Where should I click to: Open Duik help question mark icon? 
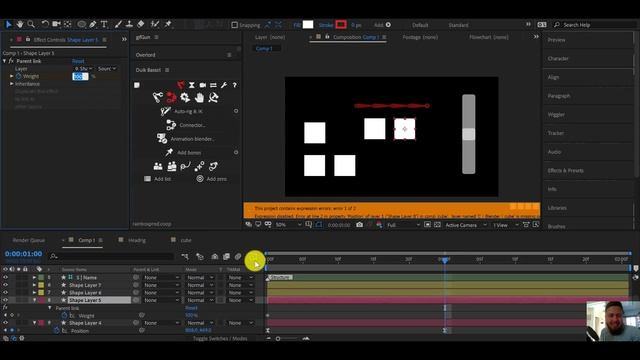tap(234, 85)
